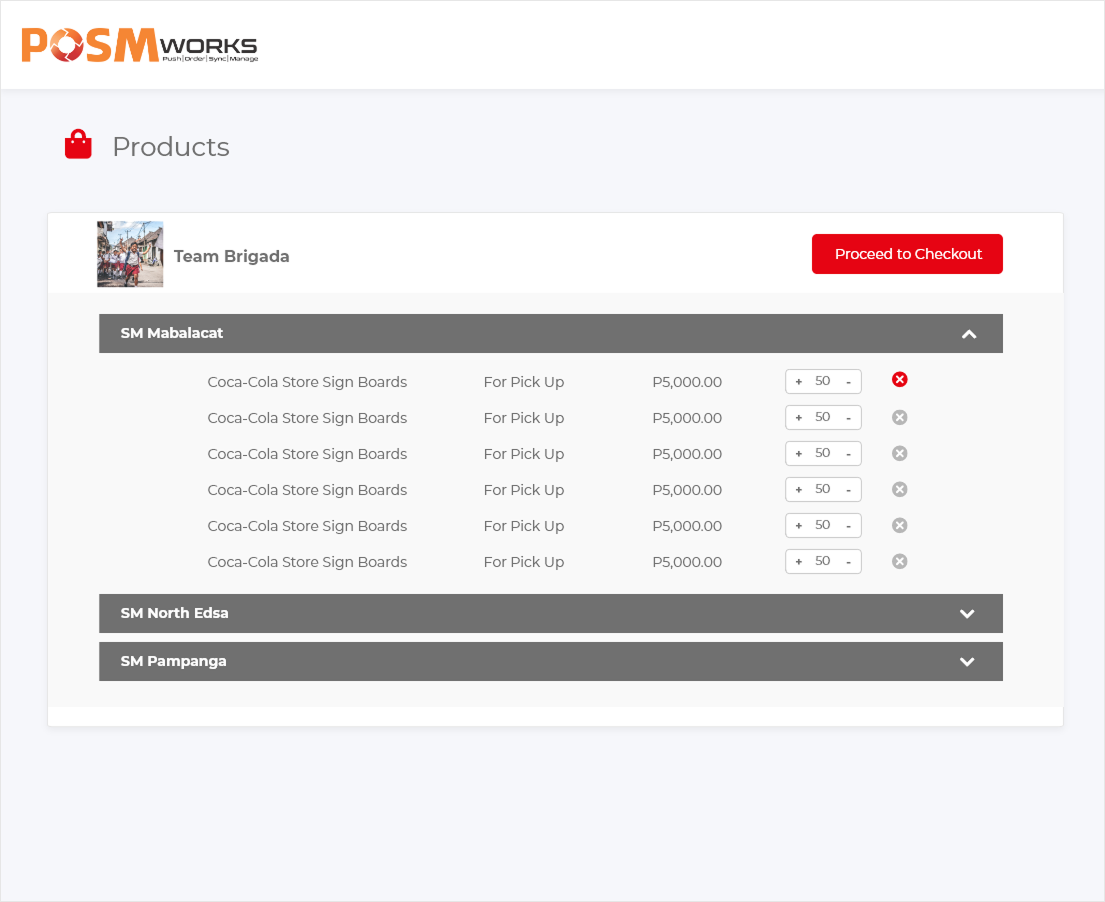Click minus in the fifth product row
This screenshot has height=902, width=1105.
coord(848,526)
